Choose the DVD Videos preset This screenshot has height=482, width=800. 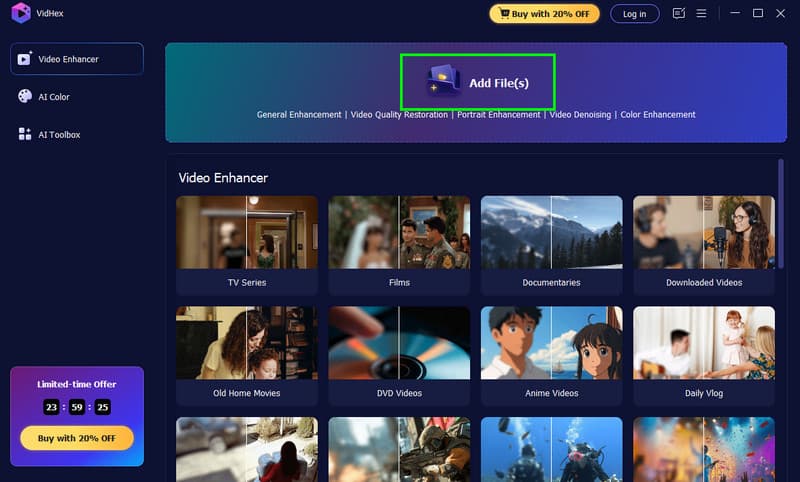click(399, 343)
